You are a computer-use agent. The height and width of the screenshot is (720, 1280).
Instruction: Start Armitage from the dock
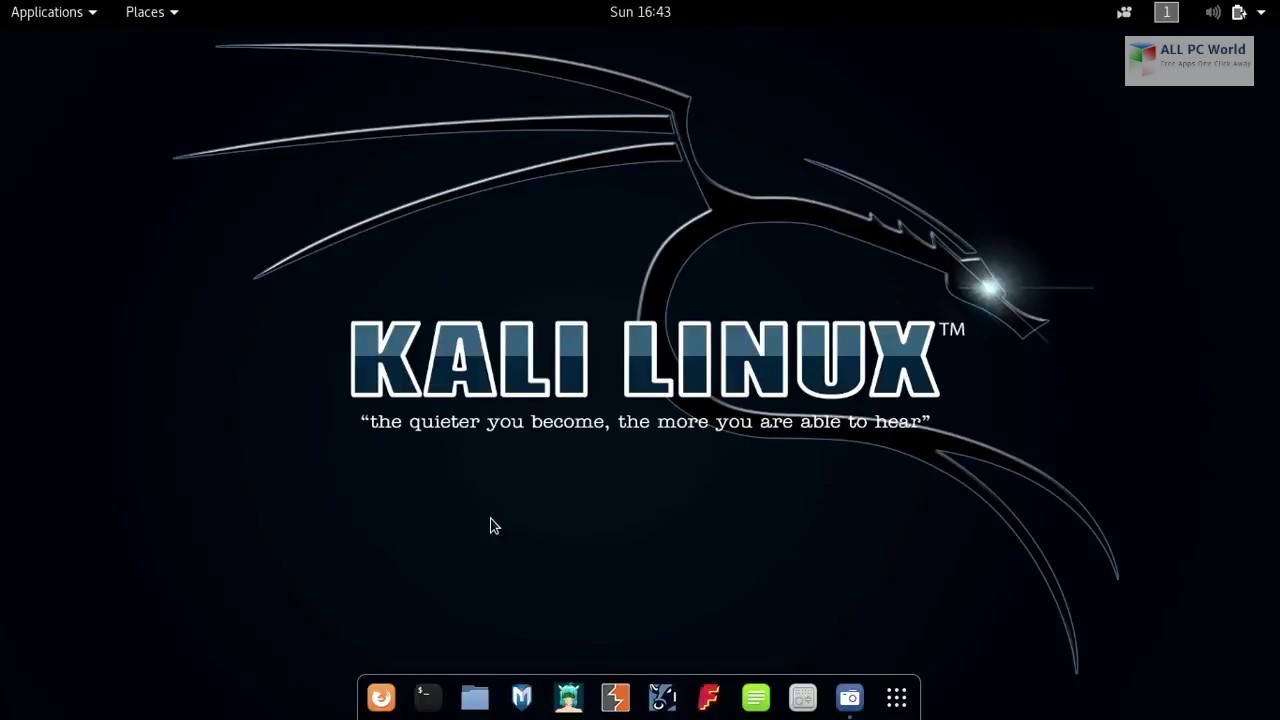[569, 697]
